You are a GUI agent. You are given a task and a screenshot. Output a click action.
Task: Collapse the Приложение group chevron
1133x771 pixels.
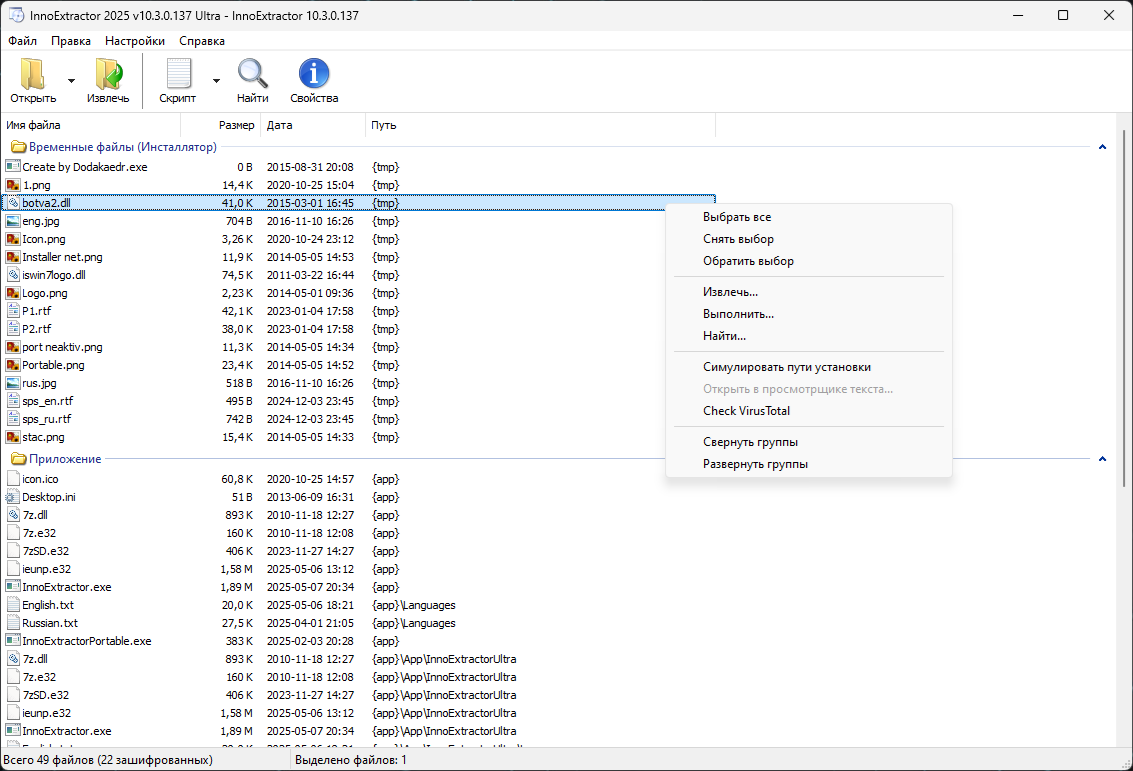[1102, 460]
